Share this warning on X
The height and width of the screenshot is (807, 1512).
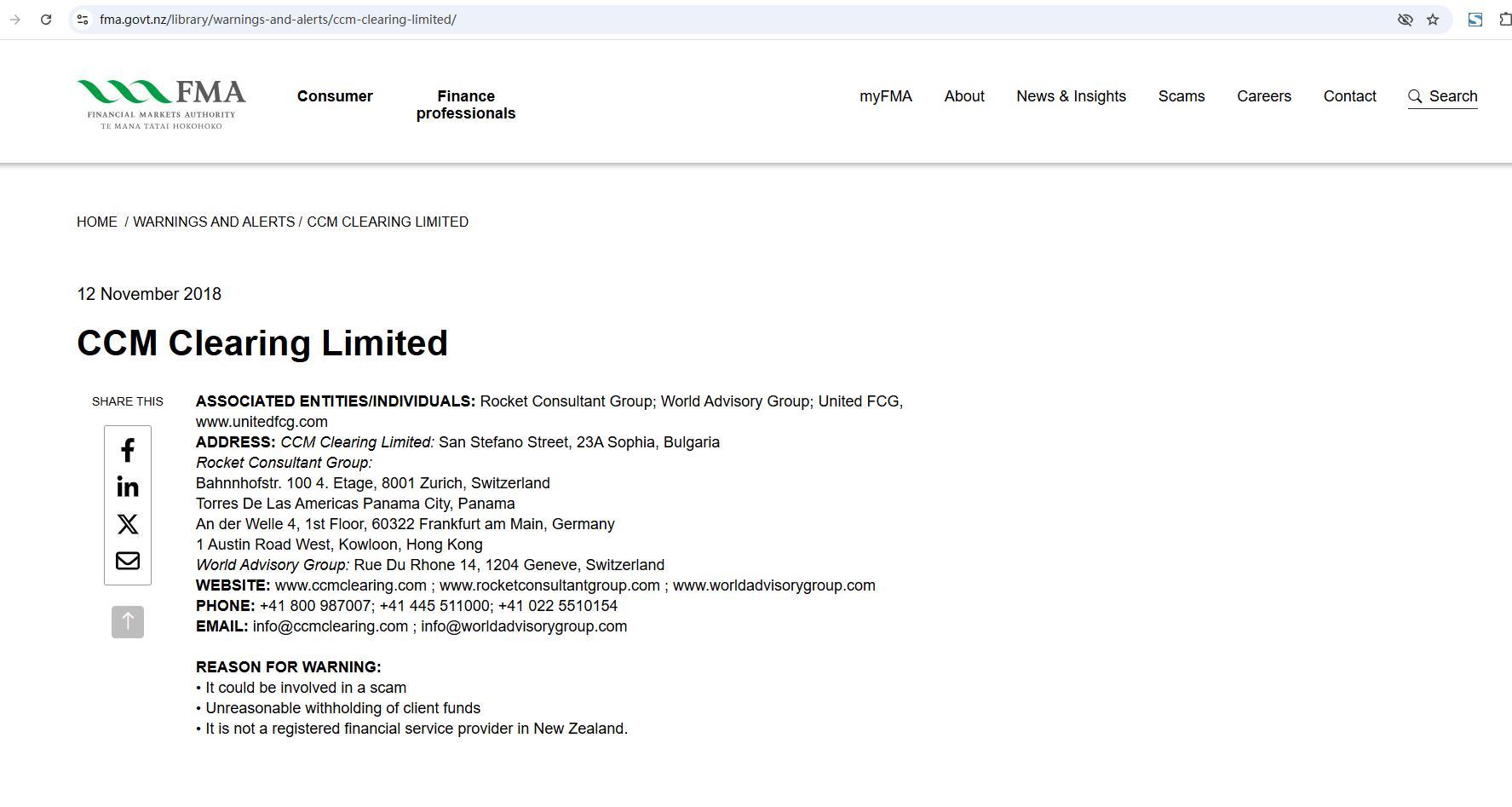(x=128, y=524)
